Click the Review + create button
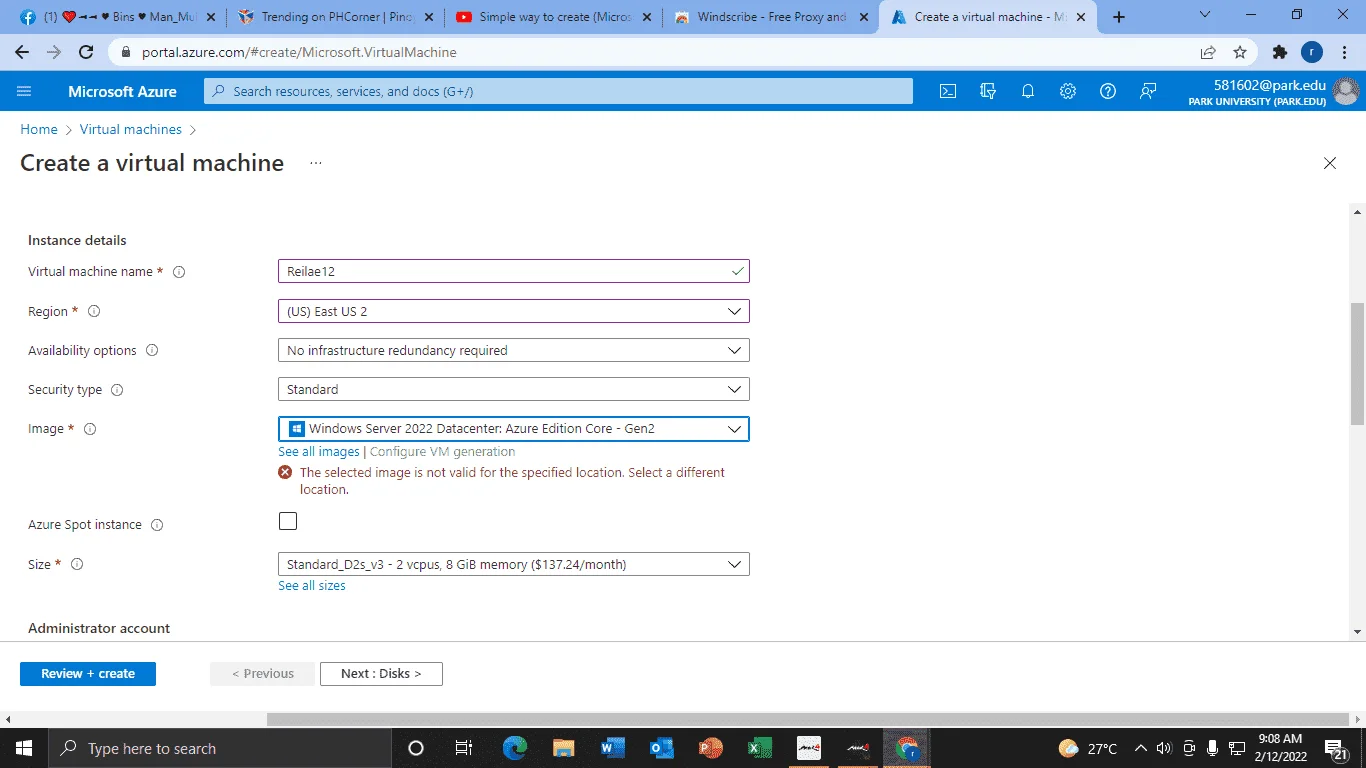The image size is (1366, 768). (x=88, y=674)
